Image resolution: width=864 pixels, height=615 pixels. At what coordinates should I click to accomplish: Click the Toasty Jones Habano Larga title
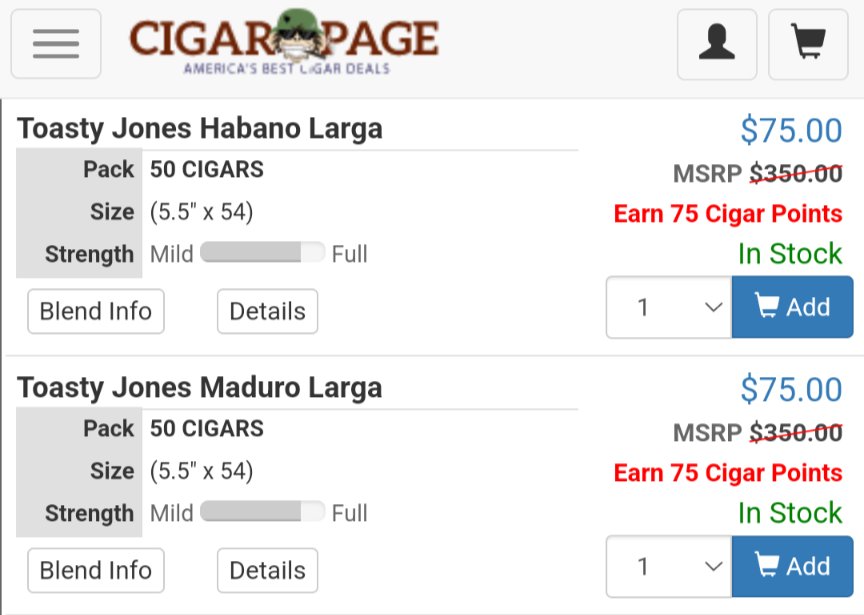(200, 129)
